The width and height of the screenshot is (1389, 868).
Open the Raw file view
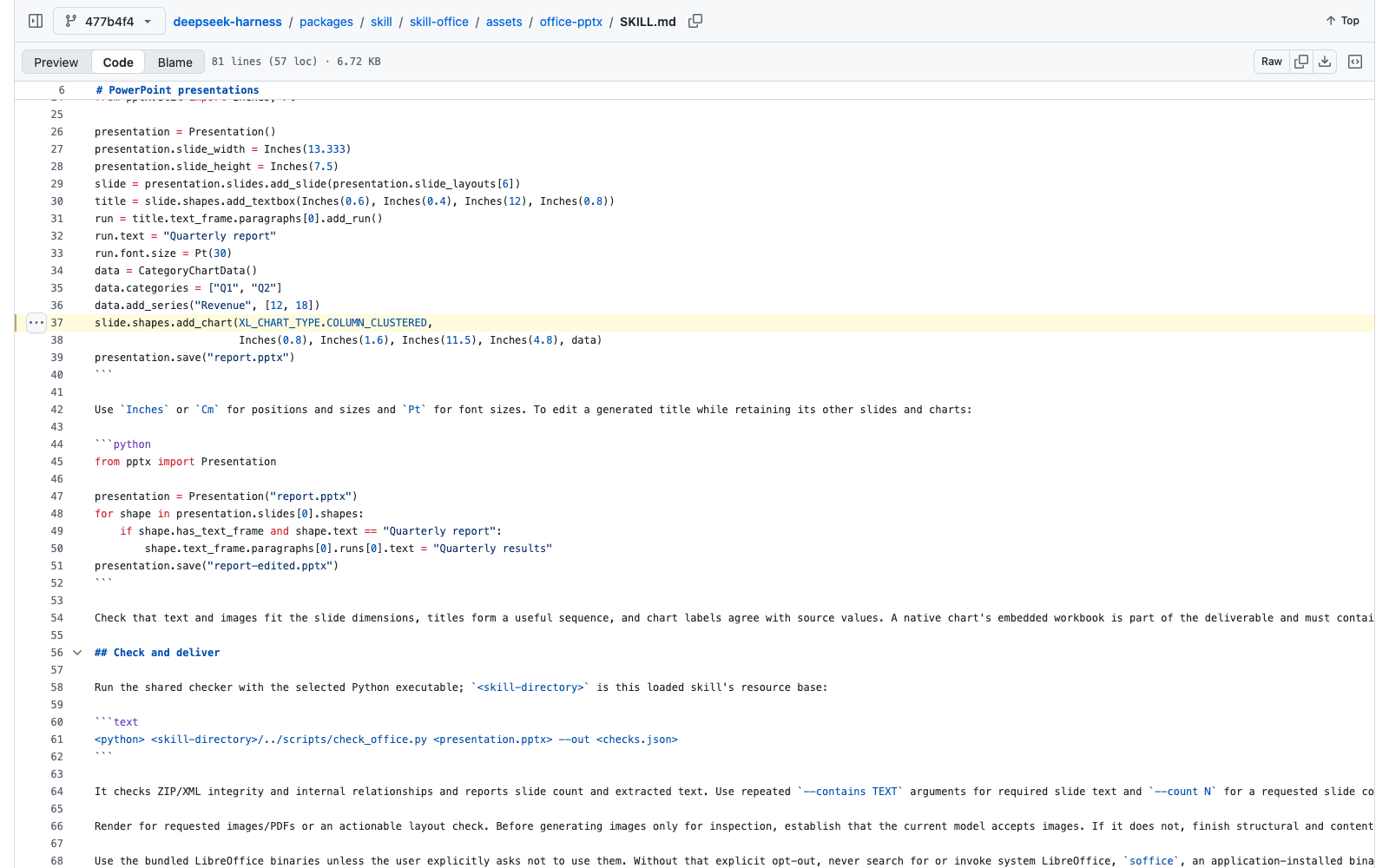[1272, 62]
